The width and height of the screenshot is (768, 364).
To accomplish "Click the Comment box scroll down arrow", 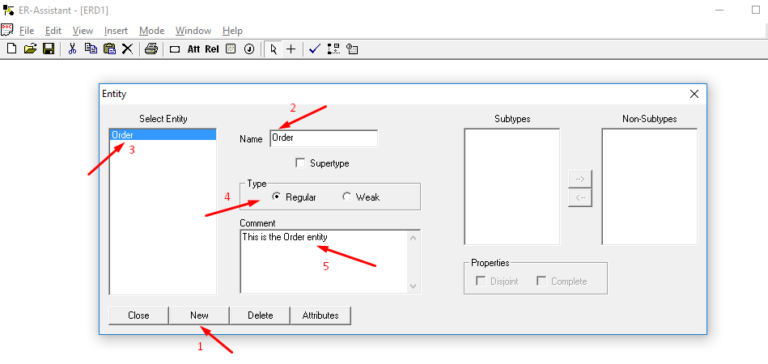I will 413,286.
